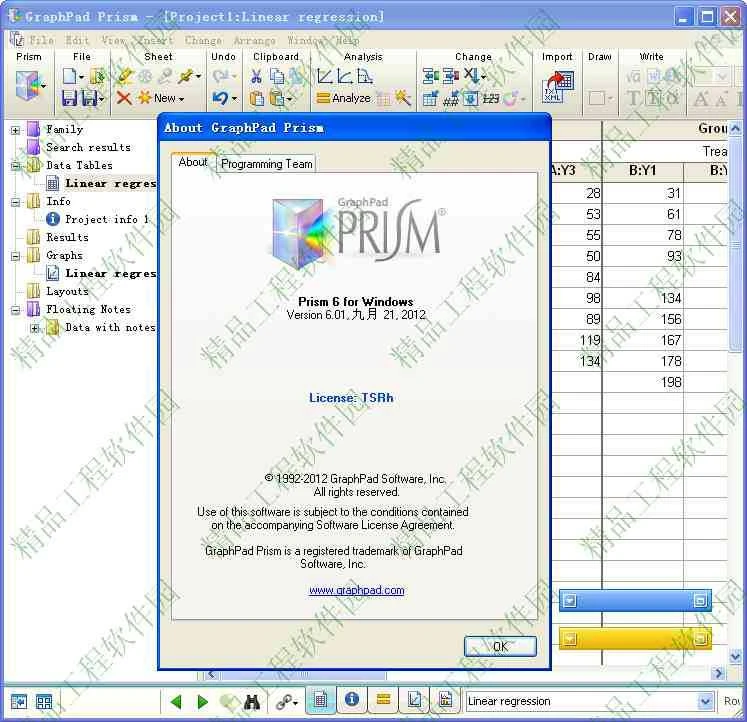Open the Linear regression sheet selector dropdown

pyautogui.click(x=706, y=702)
